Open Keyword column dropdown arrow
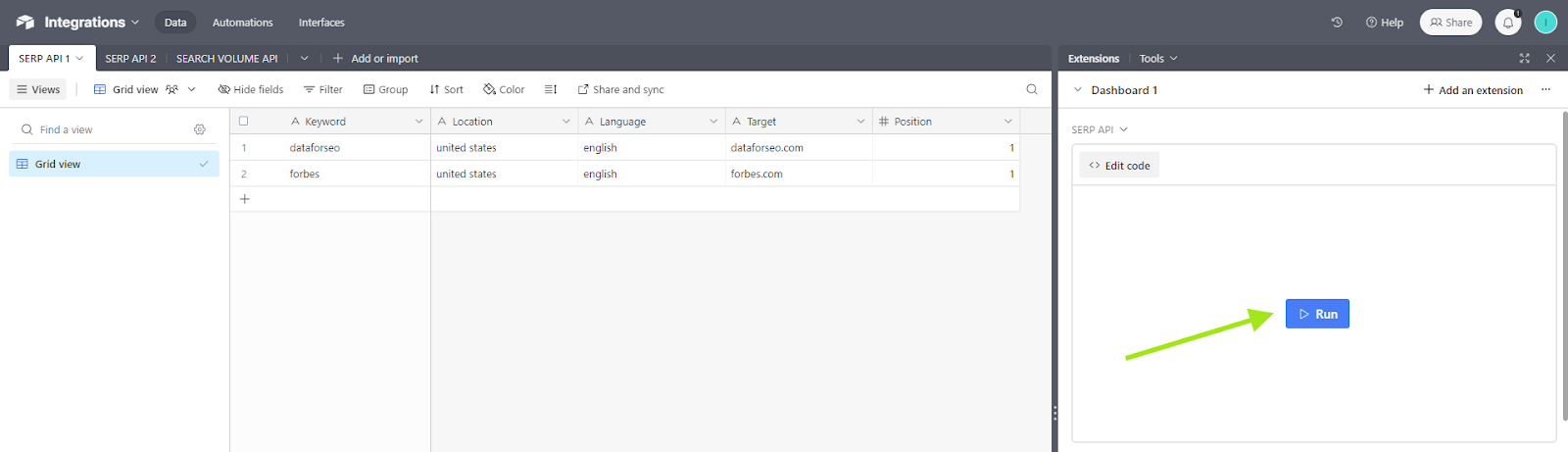The image size is (1568, 452). 418,122
